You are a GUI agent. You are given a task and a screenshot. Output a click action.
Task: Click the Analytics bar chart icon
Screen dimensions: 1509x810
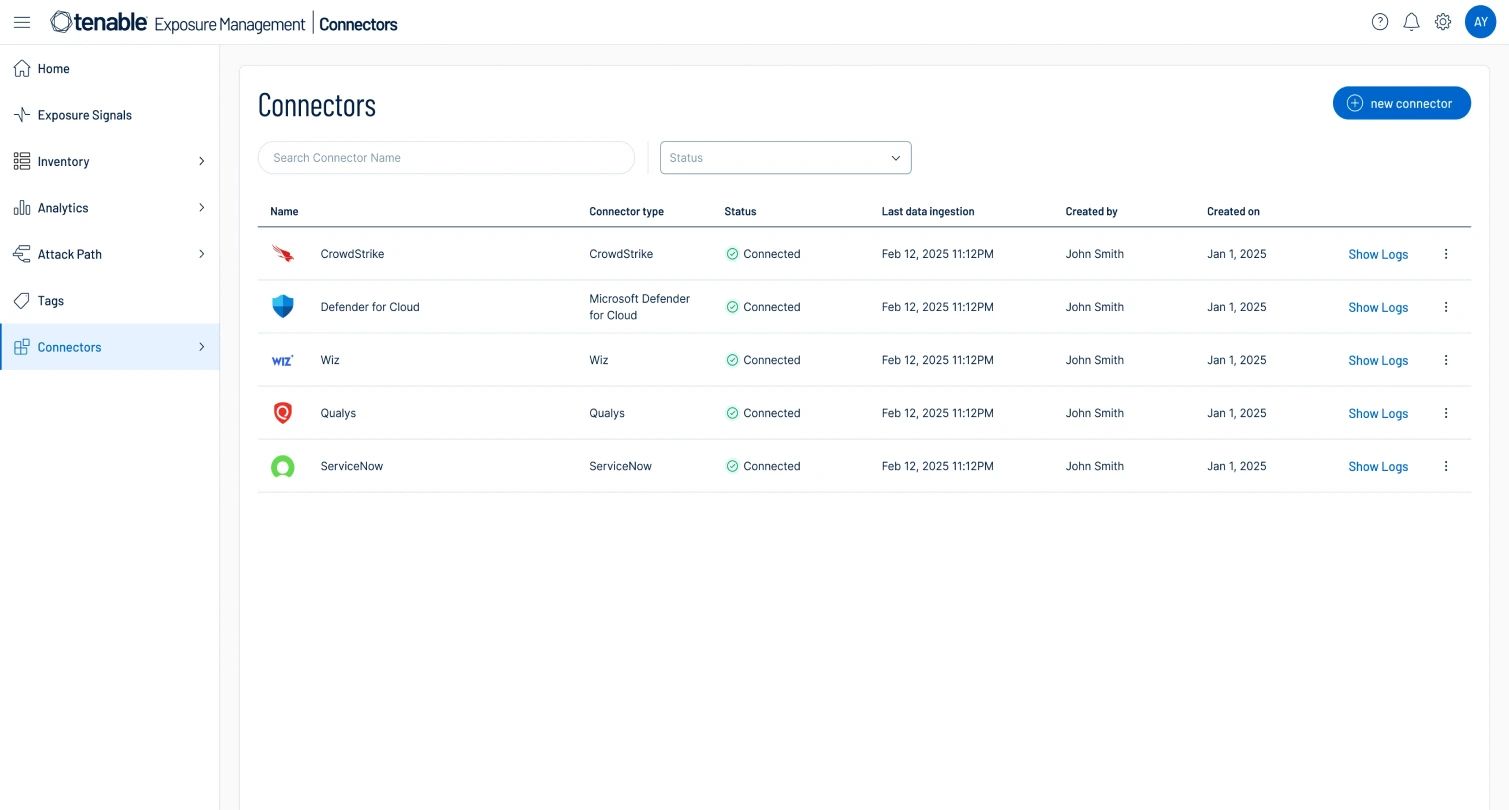[22, 208]
